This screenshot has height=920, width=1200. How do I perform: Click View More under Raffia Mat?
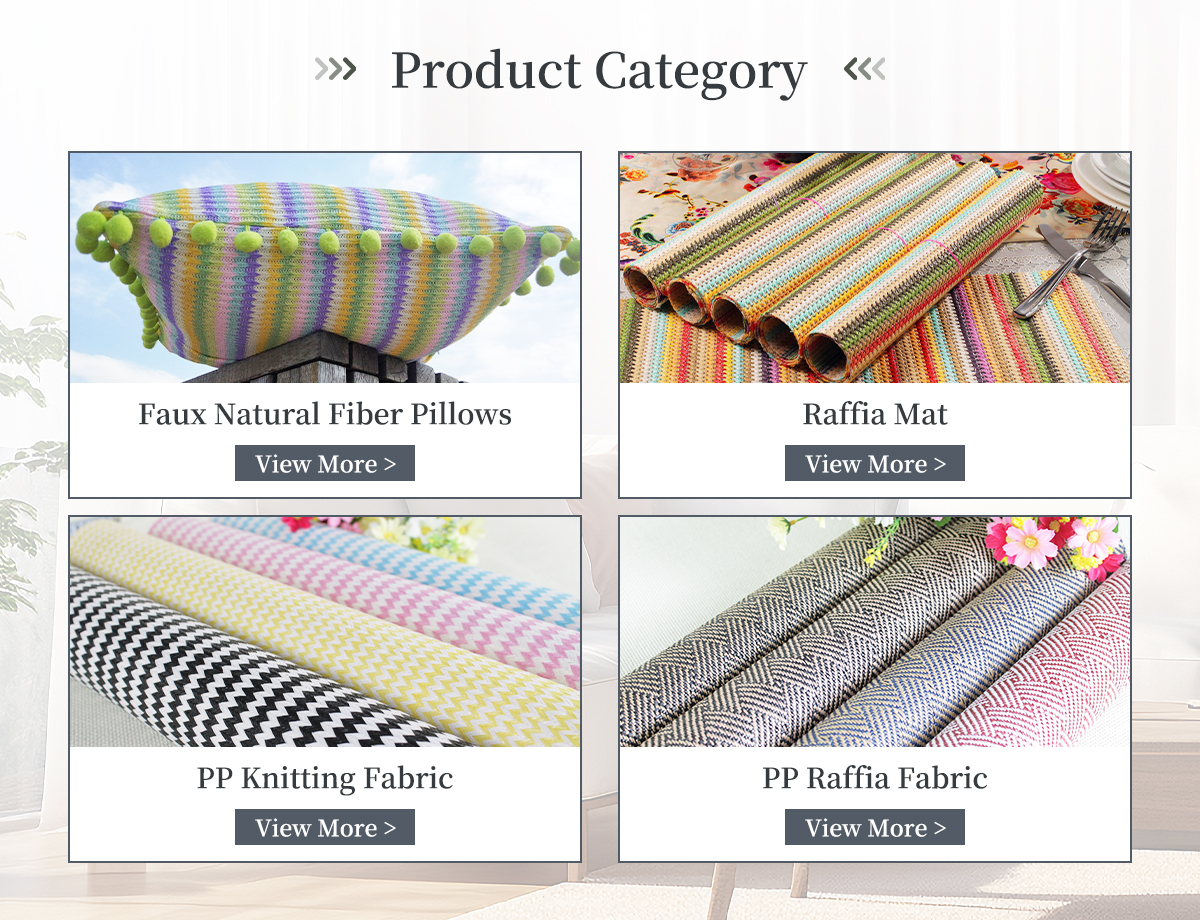coord(875,463)
